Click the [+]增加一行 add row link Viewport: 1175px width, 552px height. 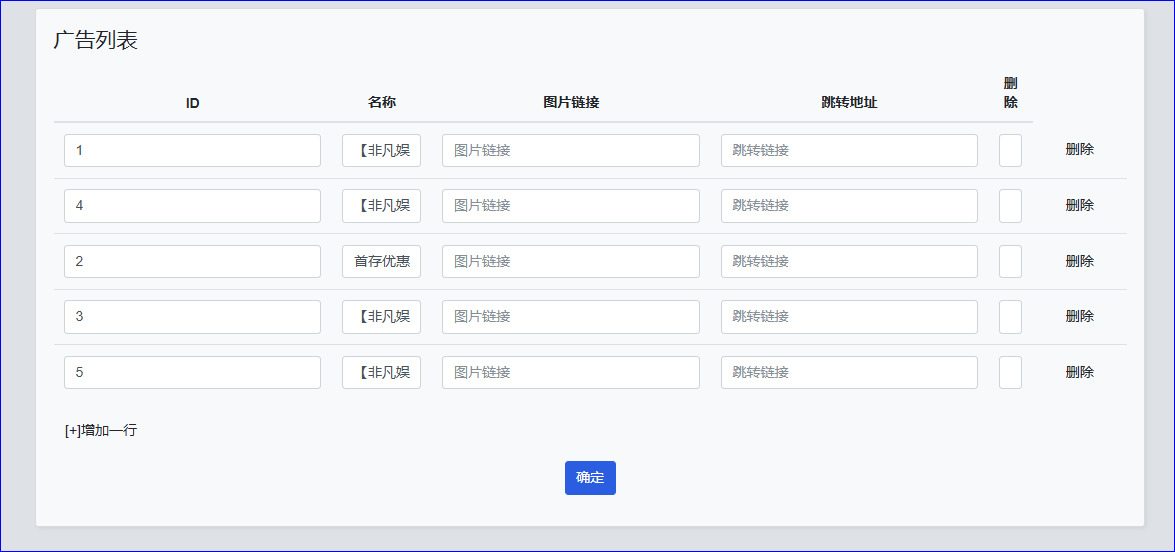coord(101,431)
